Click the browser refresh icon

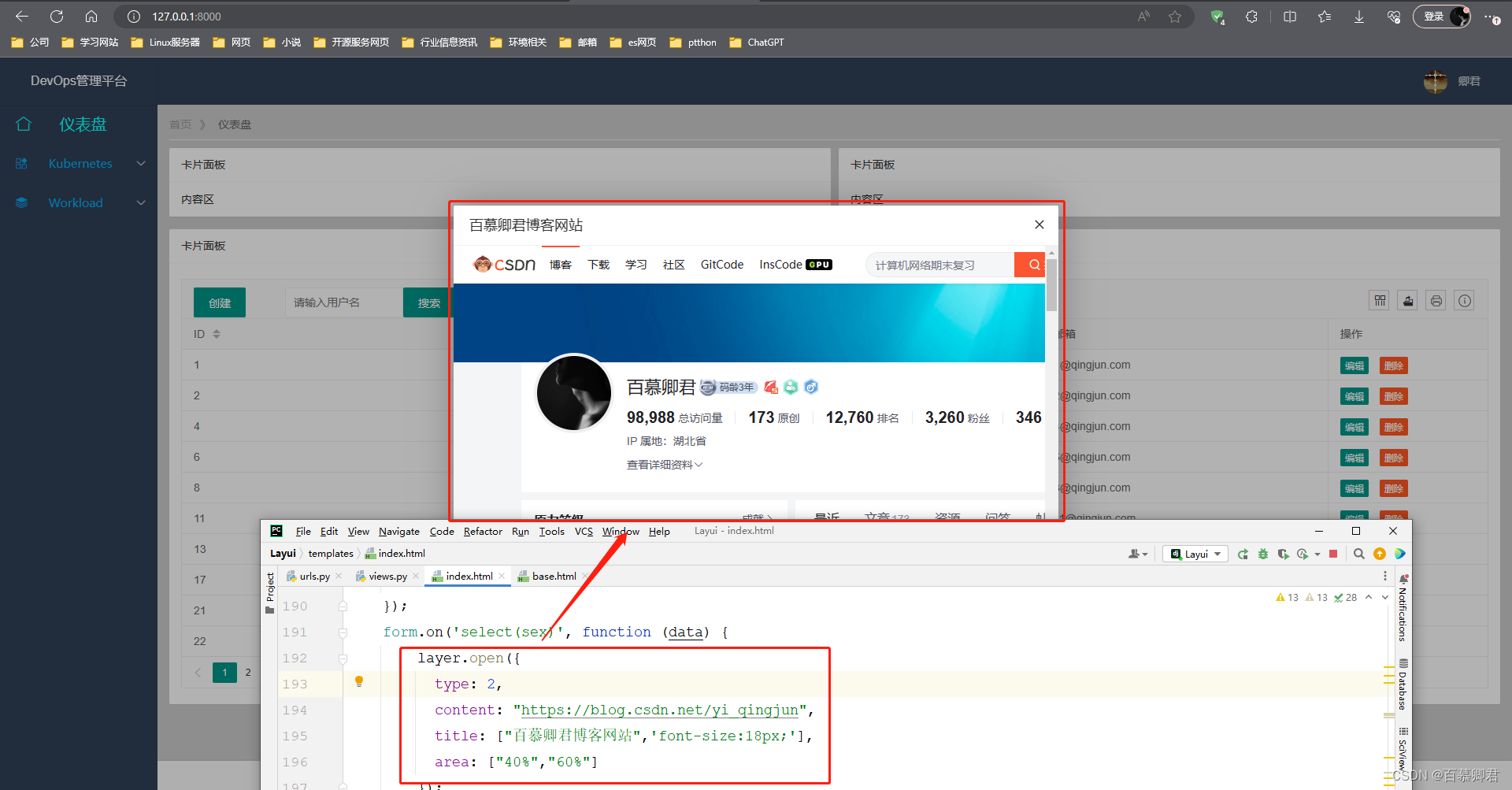[57, 17]
